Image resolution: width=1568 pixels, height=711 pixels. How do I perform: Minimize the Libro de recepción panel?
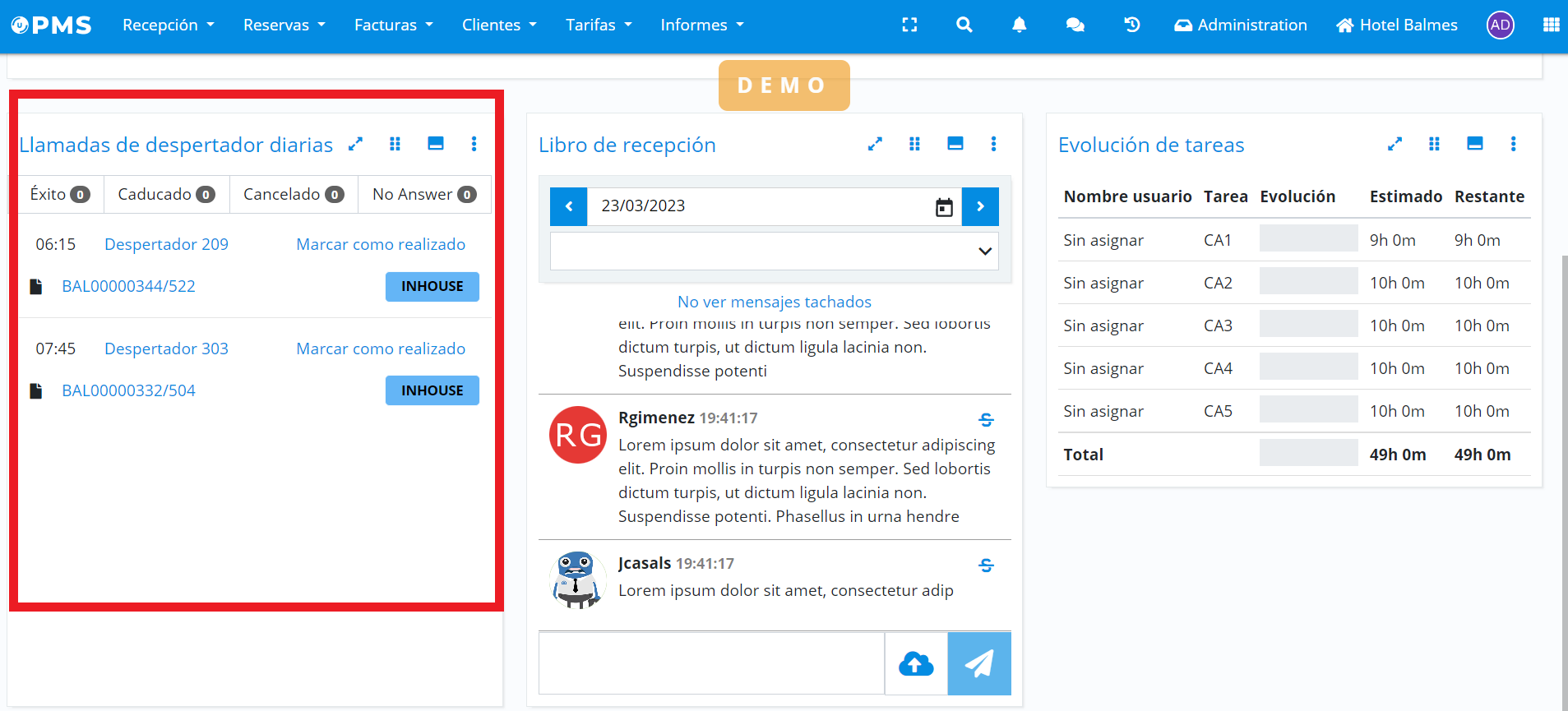[x=955, y=144]
